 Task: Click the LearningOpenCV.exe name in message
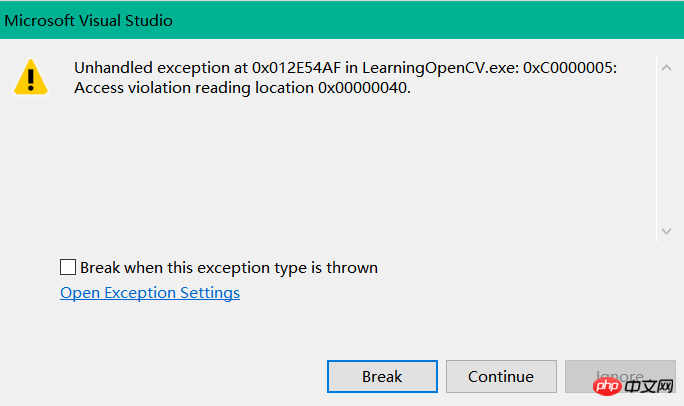pos(441,68)
